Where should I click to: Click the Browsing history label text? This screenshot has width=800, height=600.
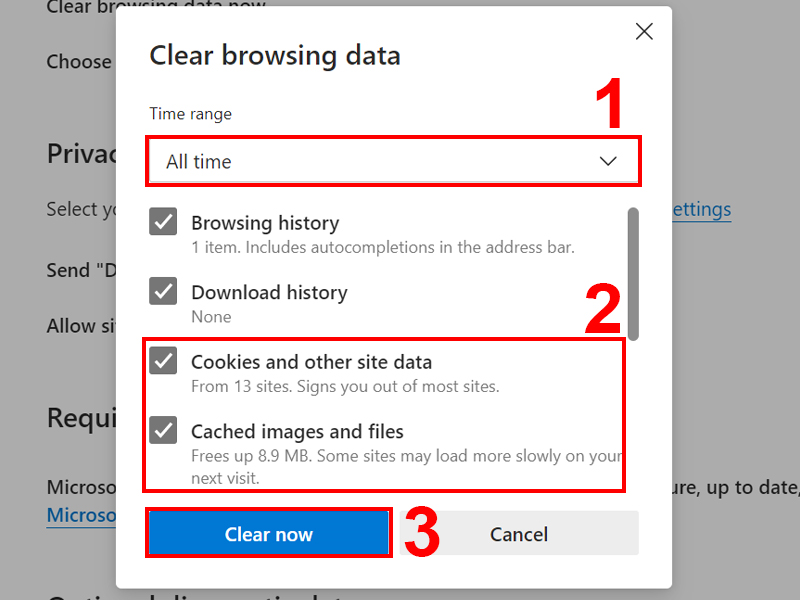(x=265, y=223)
